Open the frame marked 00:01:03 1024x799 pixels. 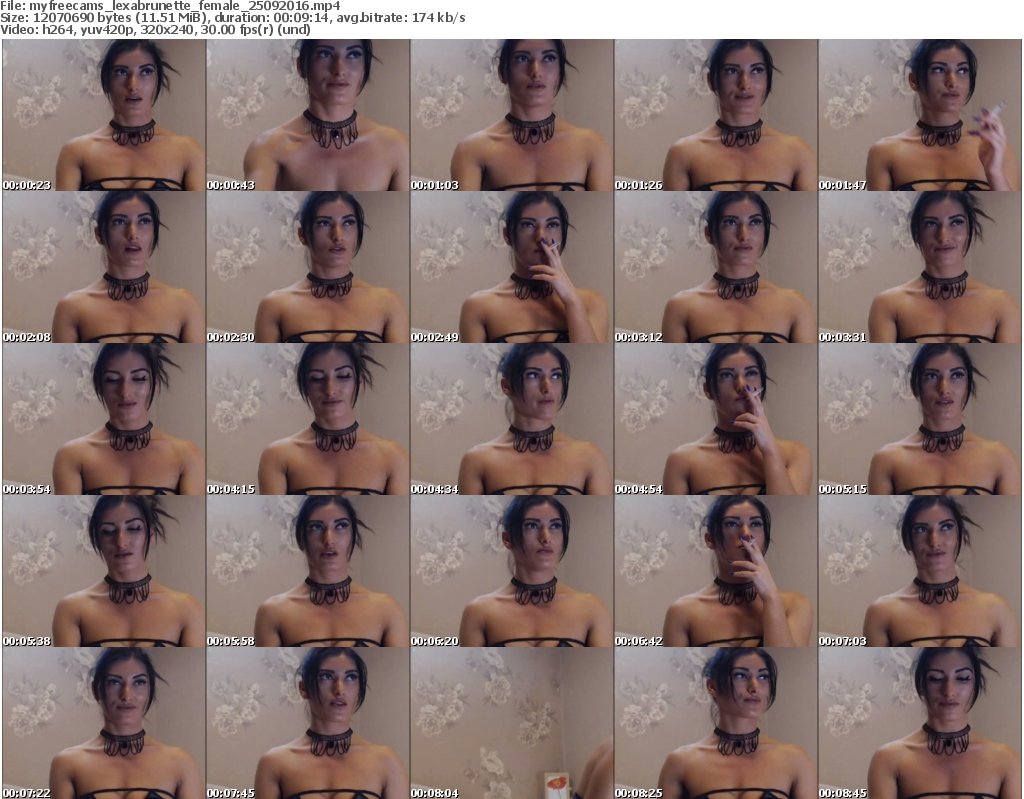[512, 115]
